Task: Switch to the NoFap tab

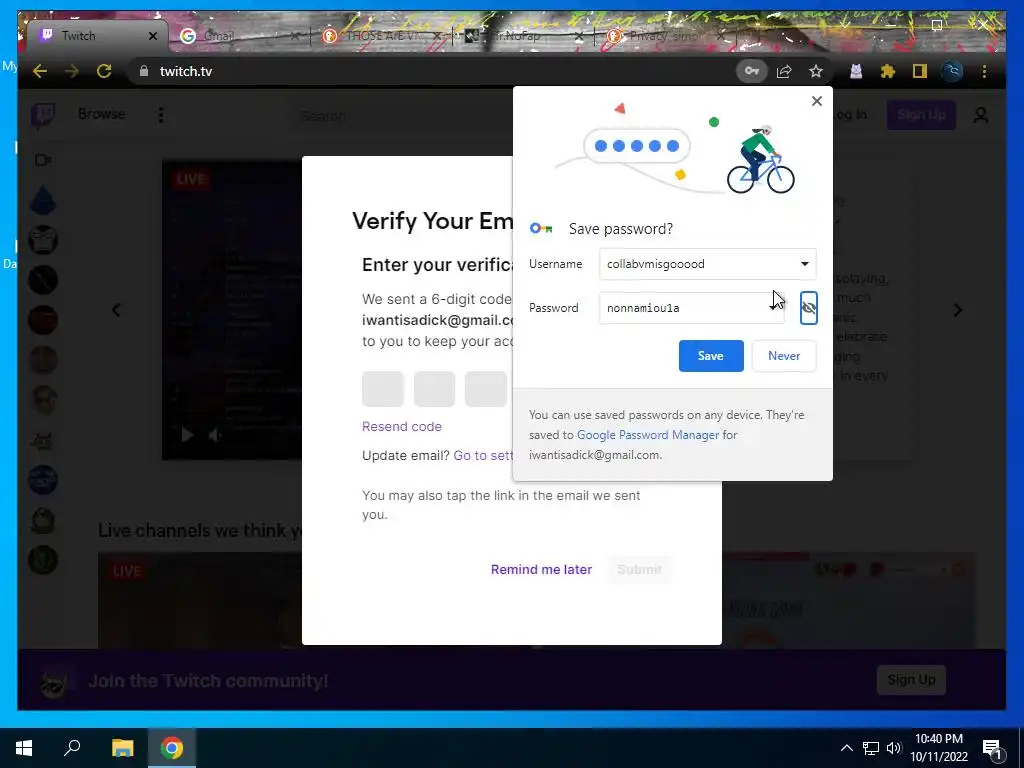Action: [x=523, y=36]
